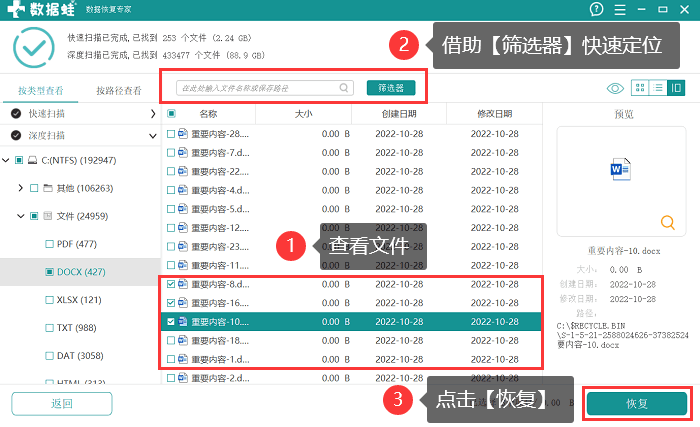This screenshot has height=427, width=700.
Task: Sort by 创建日期 column header
Action: 399,114
